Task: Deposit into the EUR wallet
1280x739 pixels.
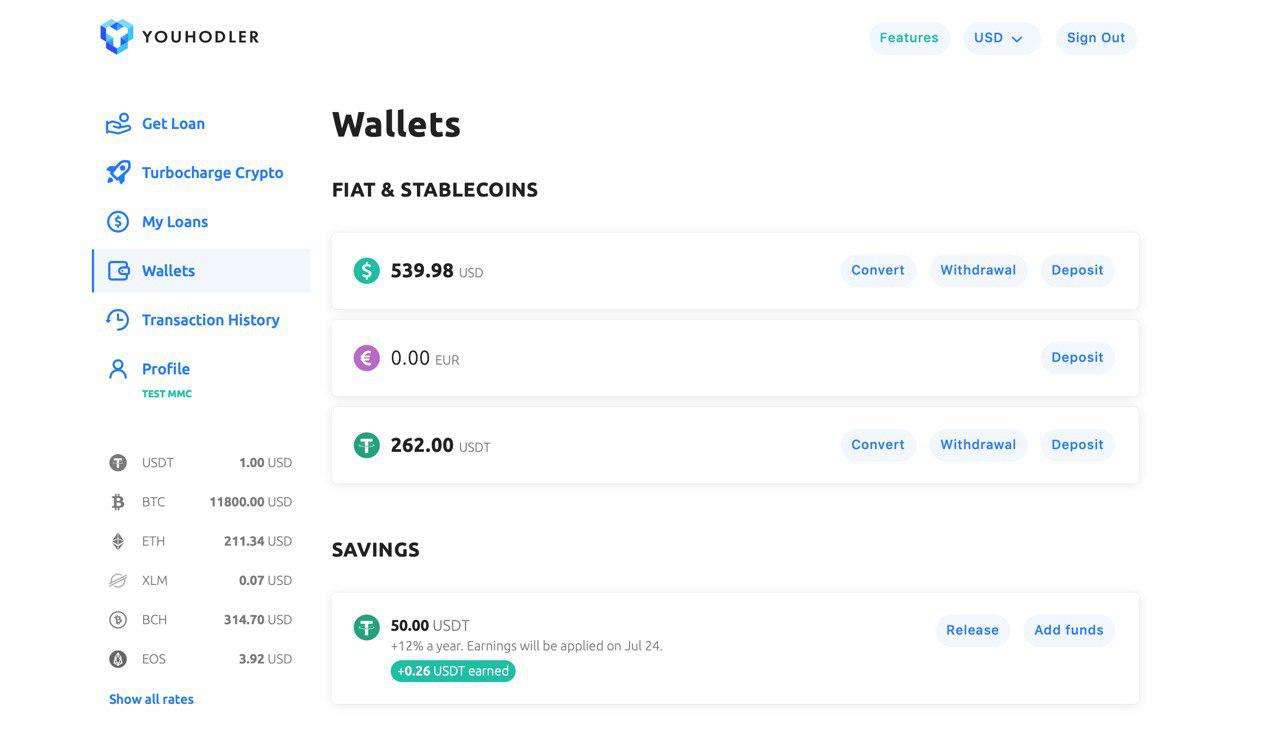Action: [x=1077, y=358]
